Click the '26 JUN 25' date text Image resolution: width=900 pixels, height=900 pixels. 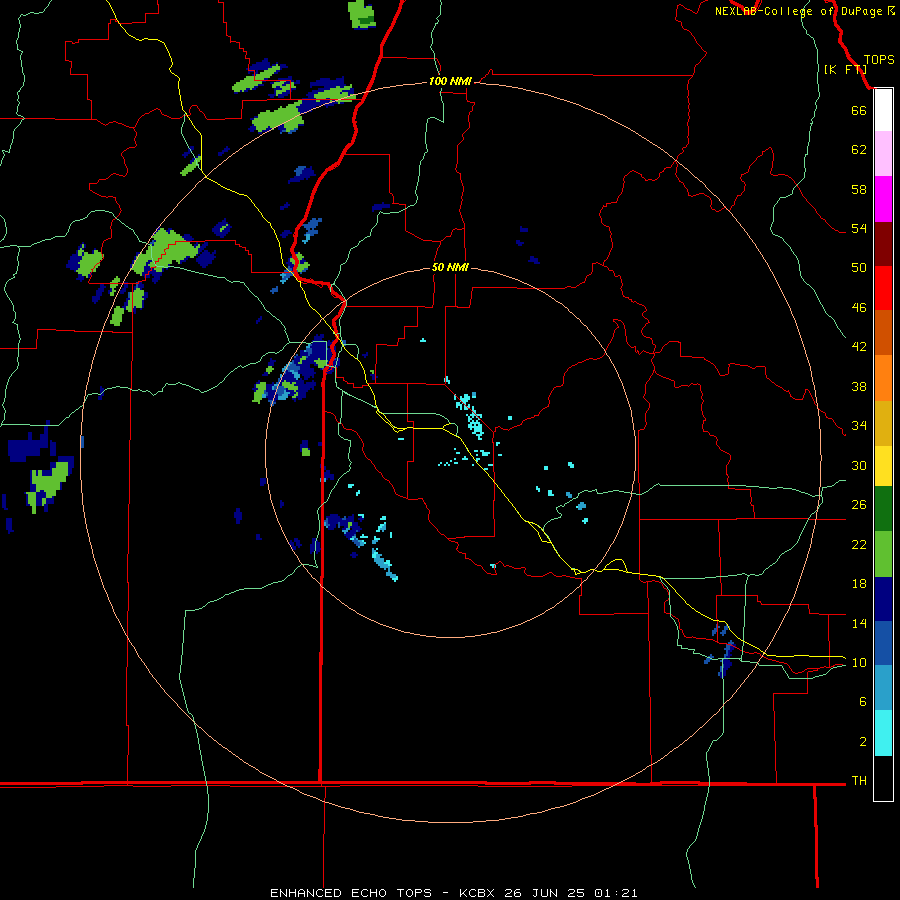(544, 893)
